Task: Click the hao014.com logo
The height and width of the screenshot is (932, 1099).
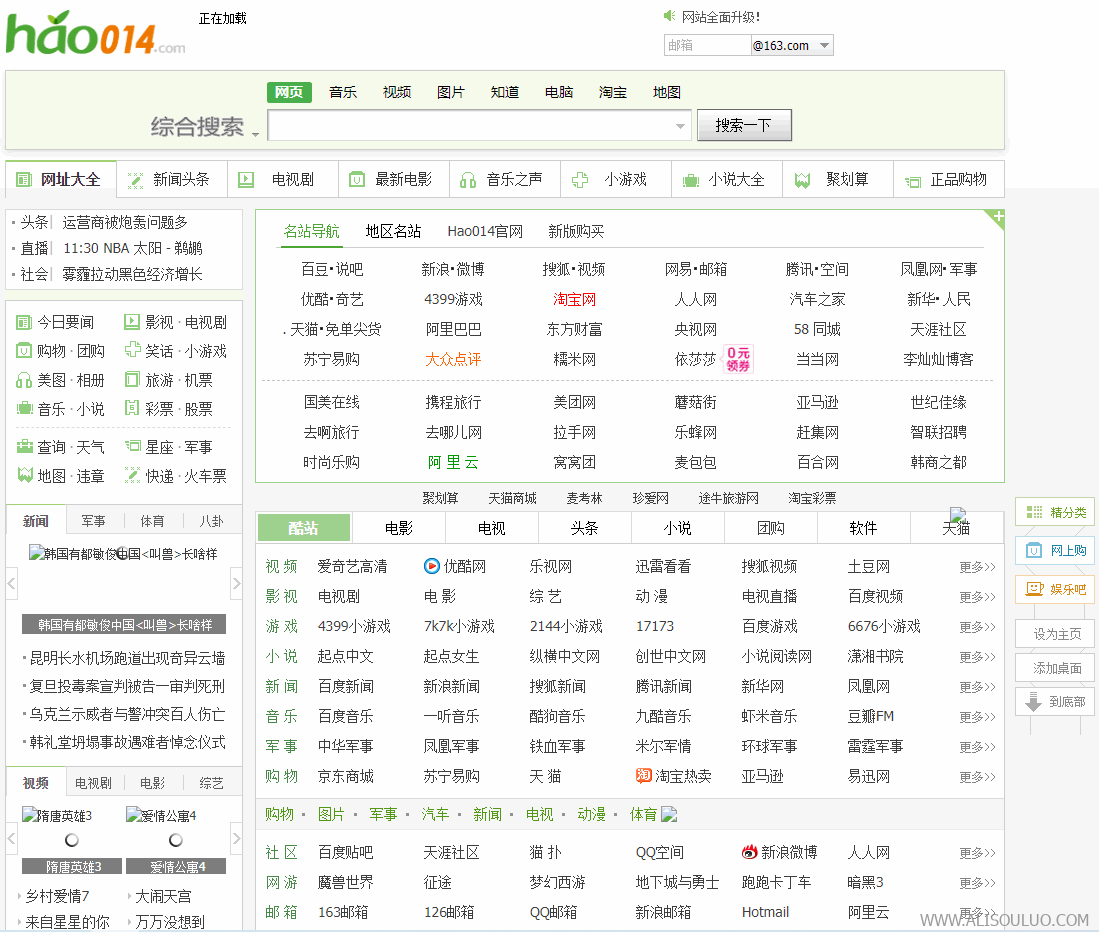Action: [x=95, y=34]
